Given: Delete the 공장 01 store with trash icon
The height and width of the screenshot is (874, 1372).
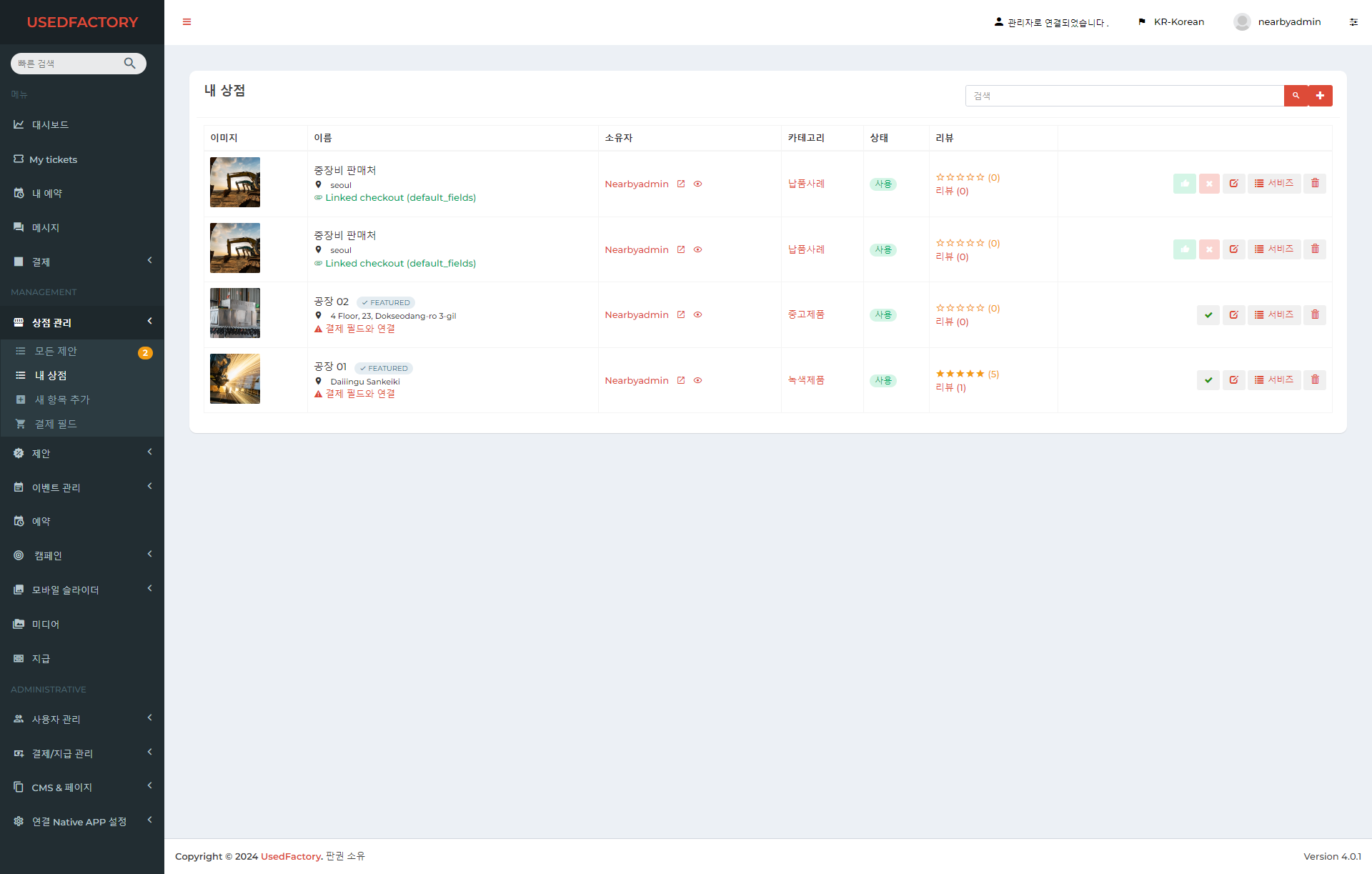Looking at the screenshot, I should pyautogui.click(x=1315, y=380).
